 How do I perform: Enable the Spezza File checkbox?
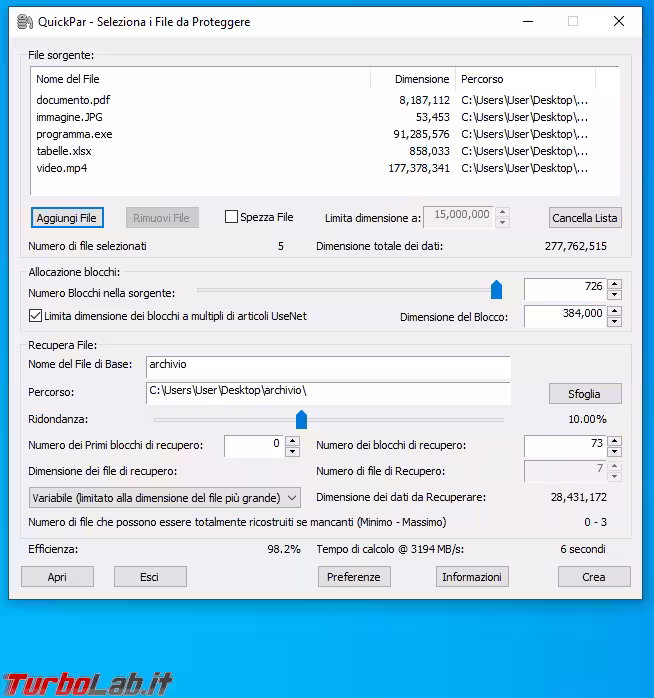pyautogui.click(x=232, y=217)
